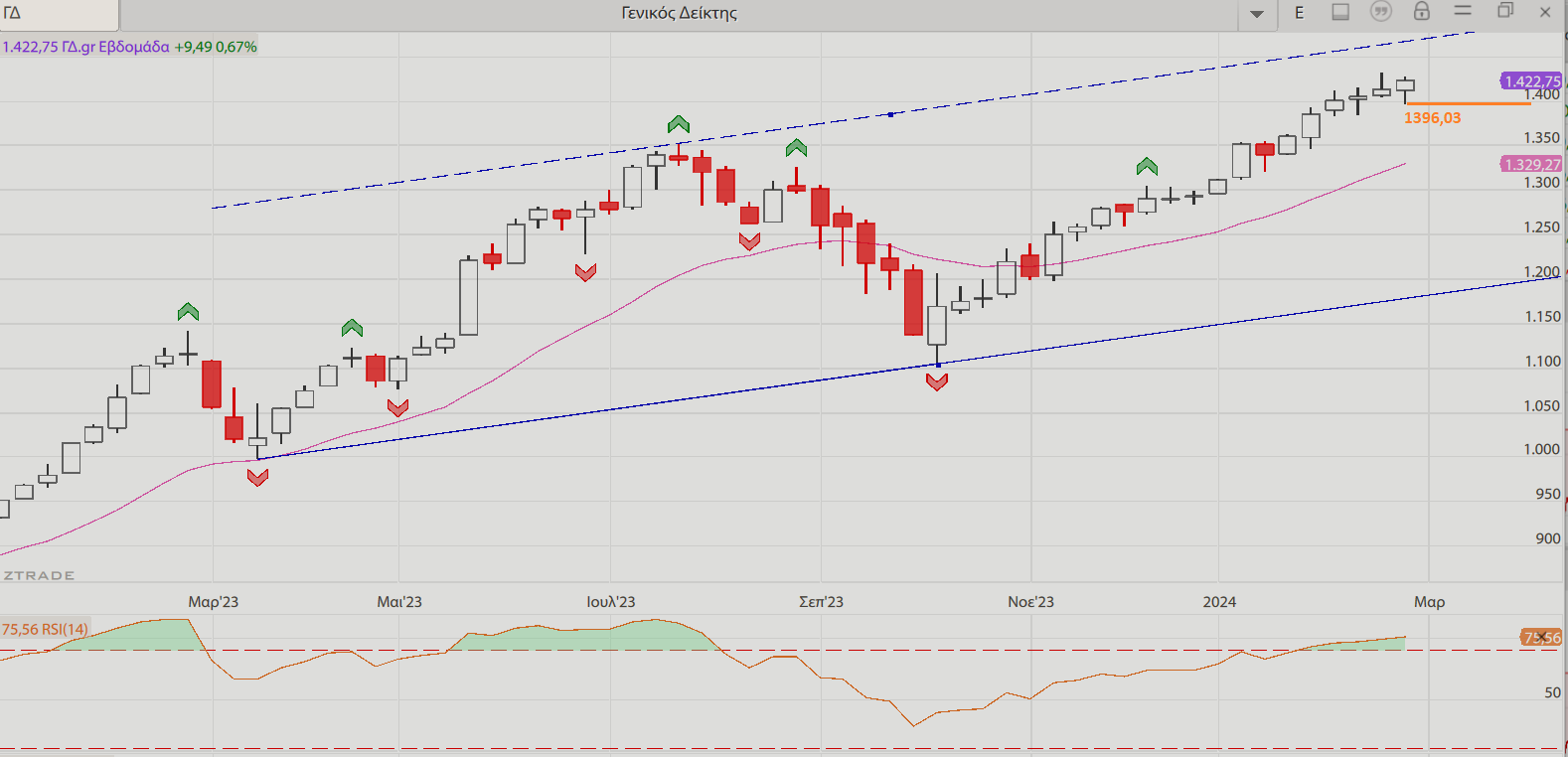Screen dimensions: 1568x757
Task: Click red down-arrow signal at October 2023 low
Action: coord(937,381)
